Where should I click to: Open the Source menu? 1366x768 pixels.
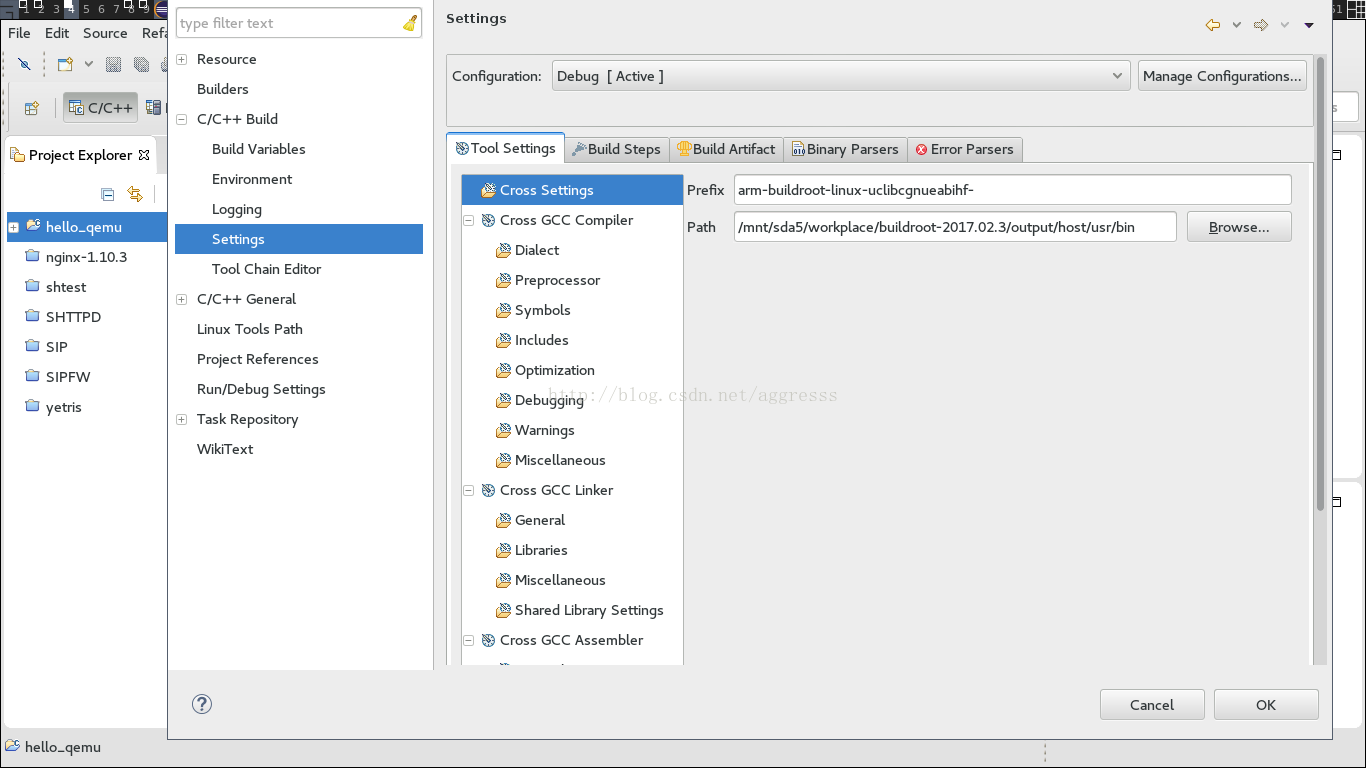point(105,33)
